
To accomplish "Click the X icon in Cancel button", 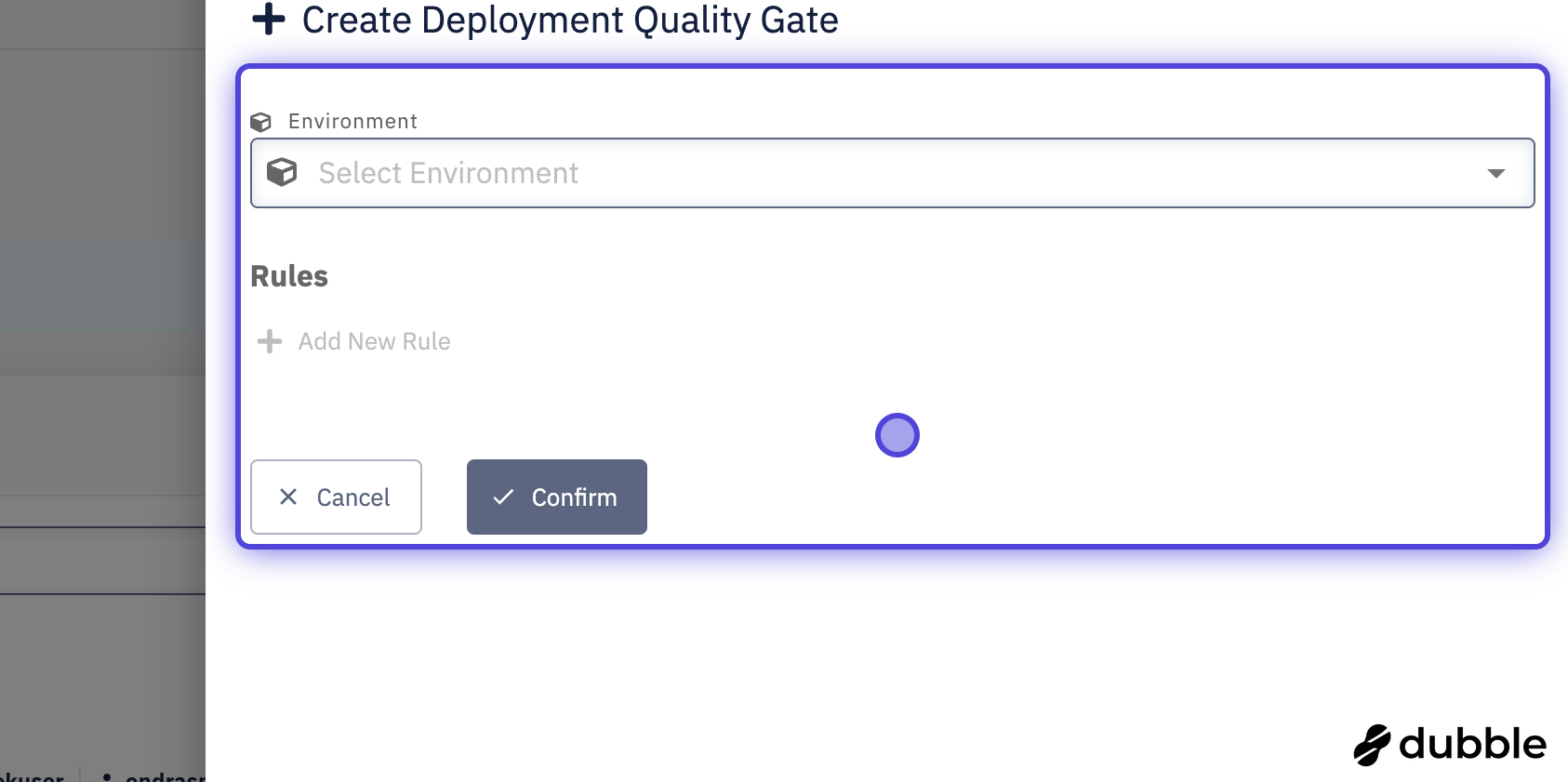I will click(288, 497).
